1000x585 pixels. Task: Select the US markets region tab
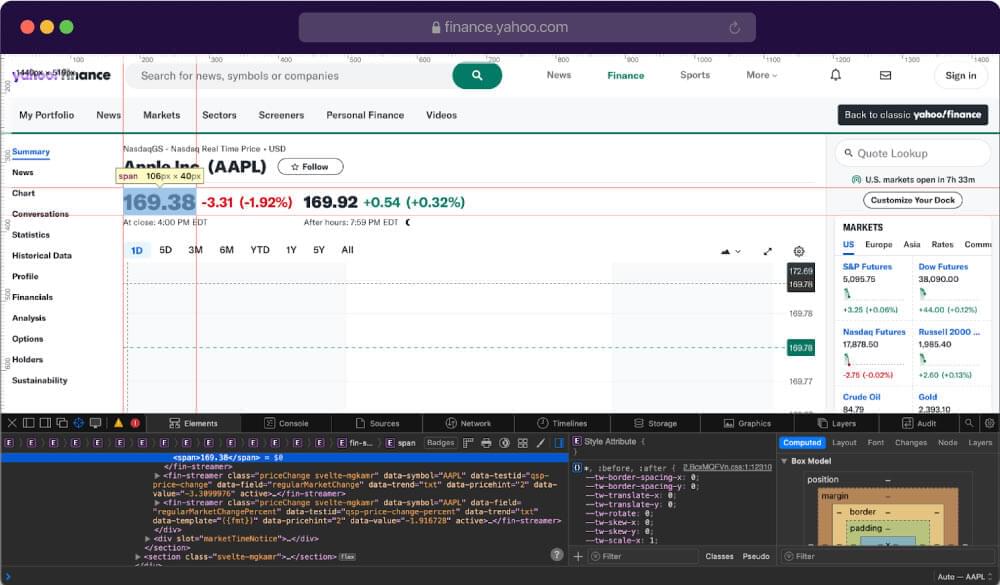846,244
